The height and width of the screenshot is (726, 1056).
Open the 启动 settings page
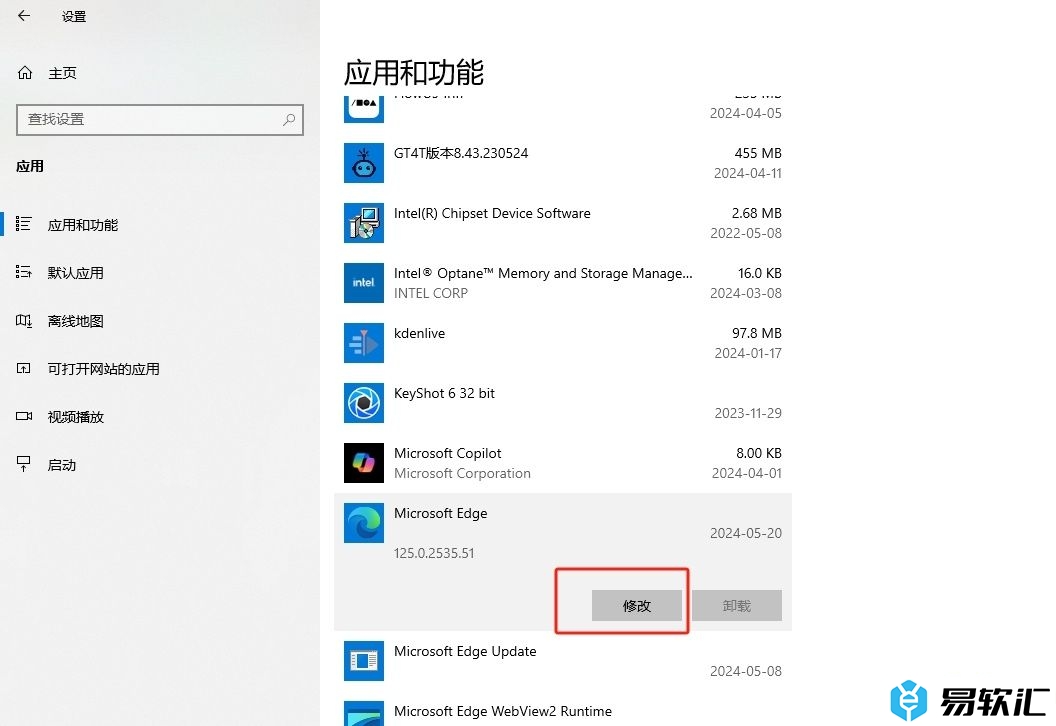coord(61,465)
